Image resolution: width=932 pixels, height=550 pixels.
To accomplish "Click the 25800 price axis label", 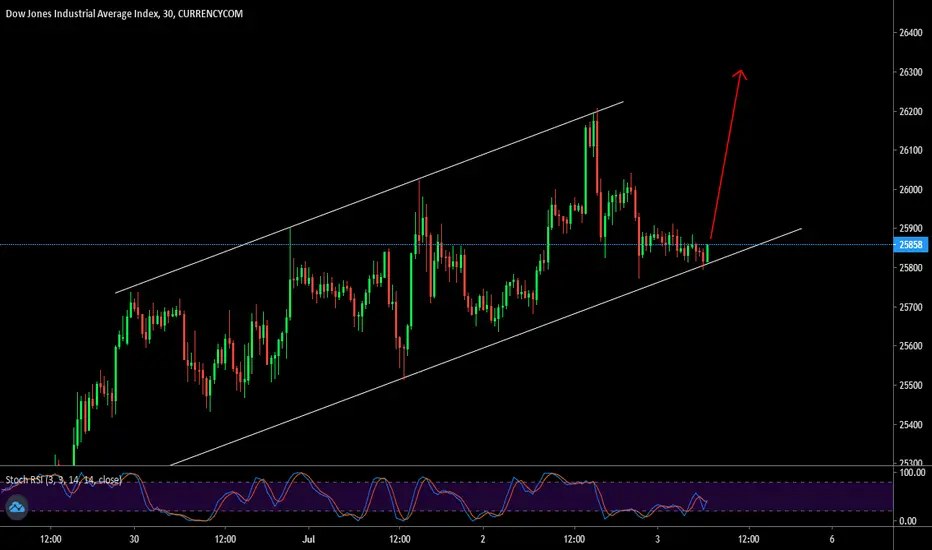I will point(911,268).
